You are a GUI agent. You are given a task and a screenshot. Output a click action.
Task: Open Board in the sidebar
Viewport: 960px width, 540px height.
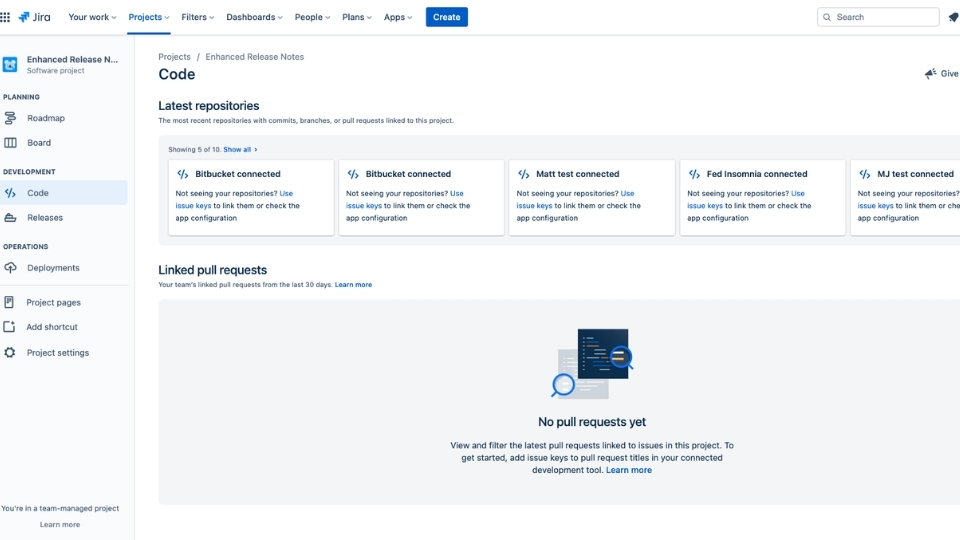click(64, 143)
